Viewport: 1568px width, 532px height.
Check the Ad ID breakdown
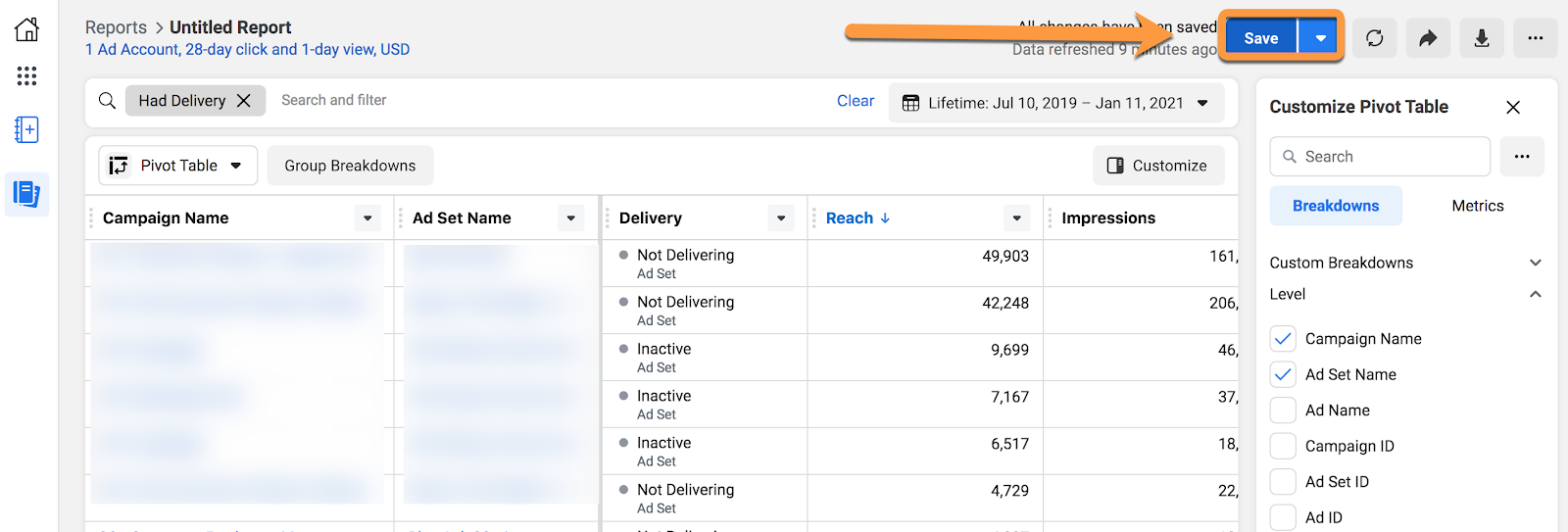coord(1283,517)
